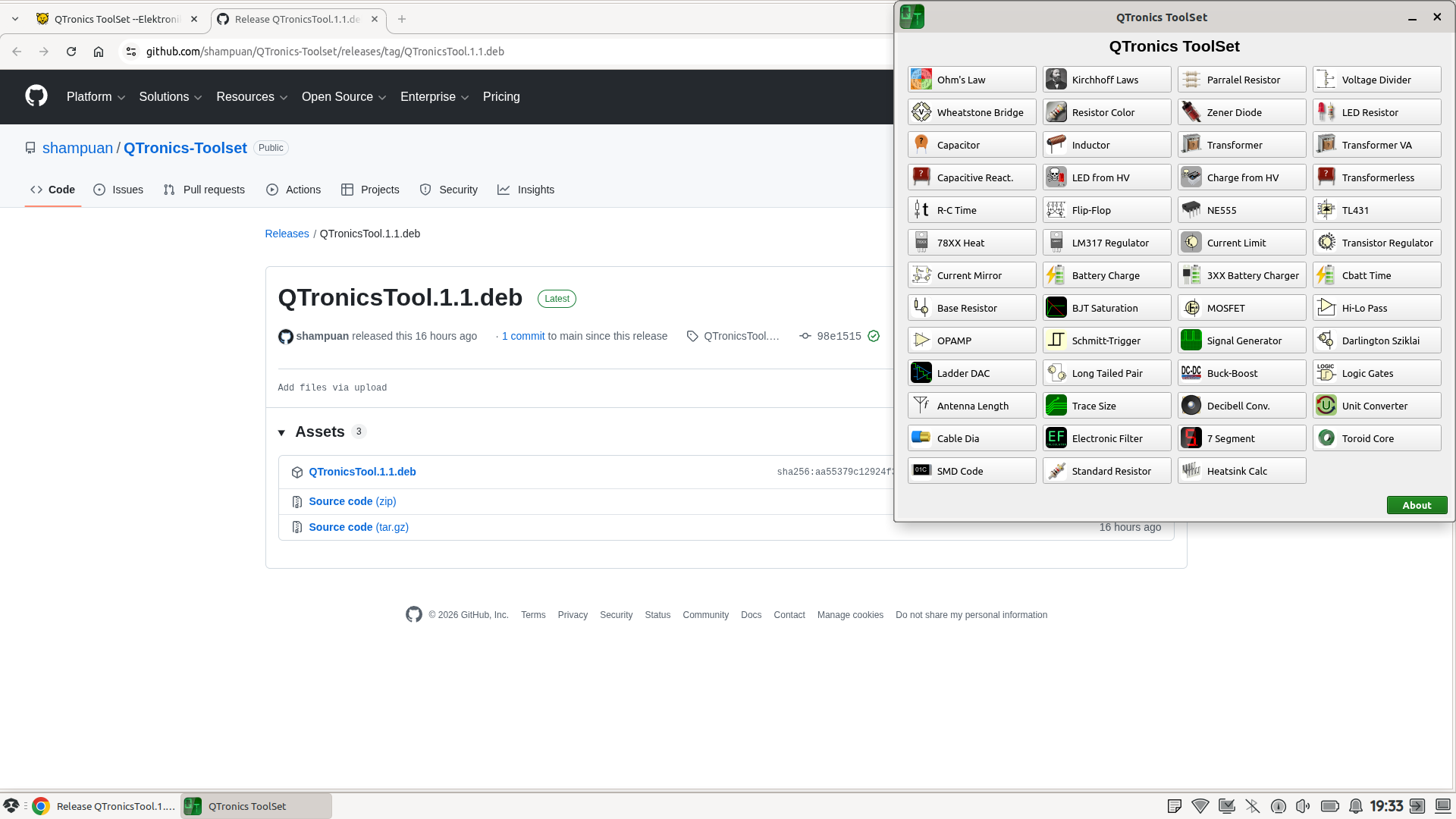Launch the 7 Segment tool

[x=1241, y=438]
